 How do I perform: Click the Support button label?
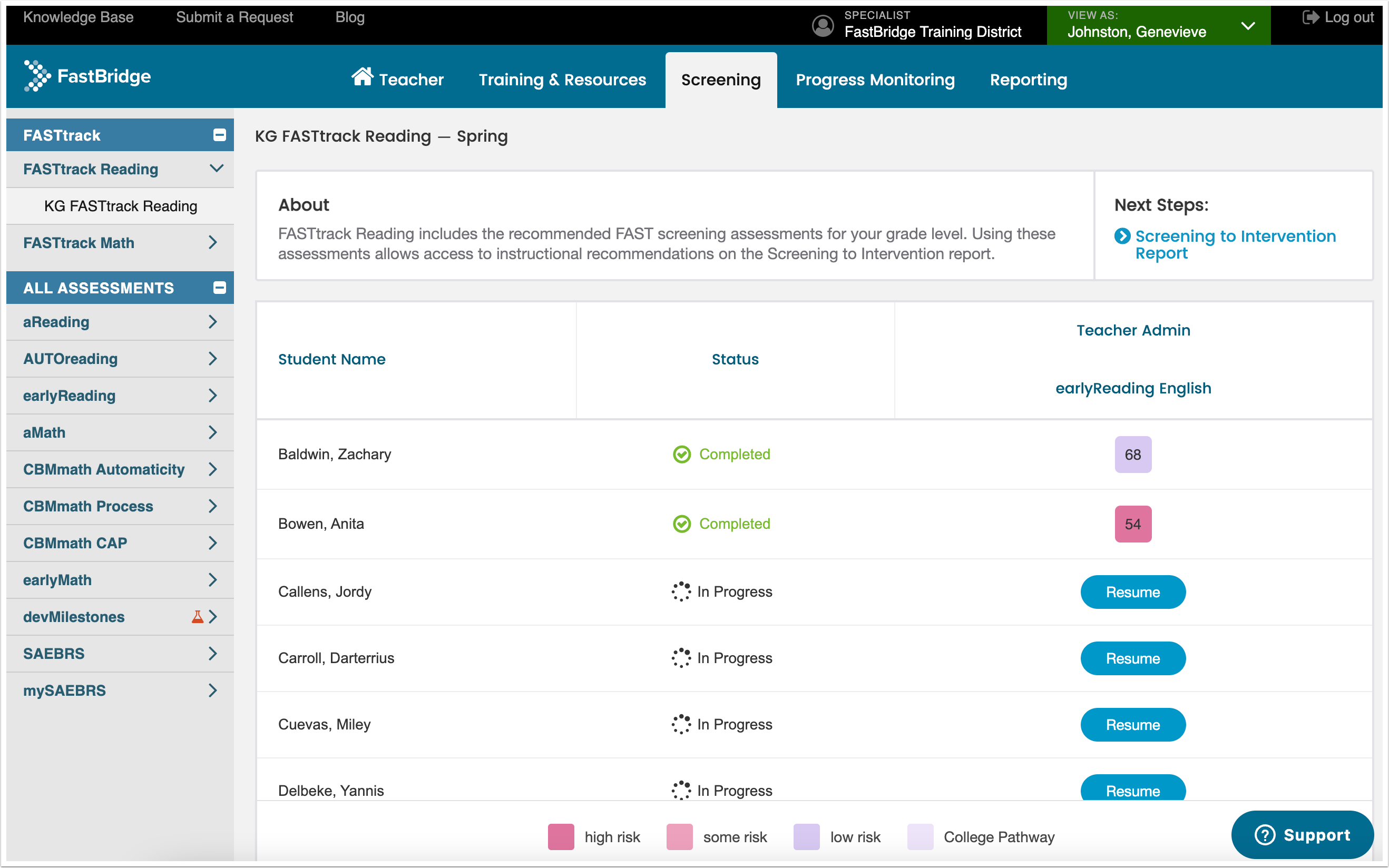1316,835
